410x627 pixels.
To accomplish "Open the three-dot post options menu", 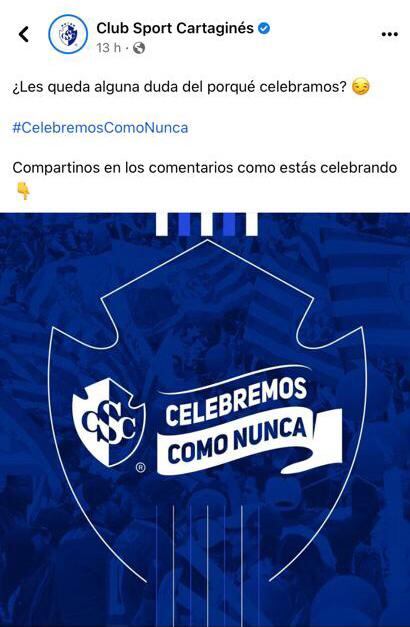I will point(389,34).
